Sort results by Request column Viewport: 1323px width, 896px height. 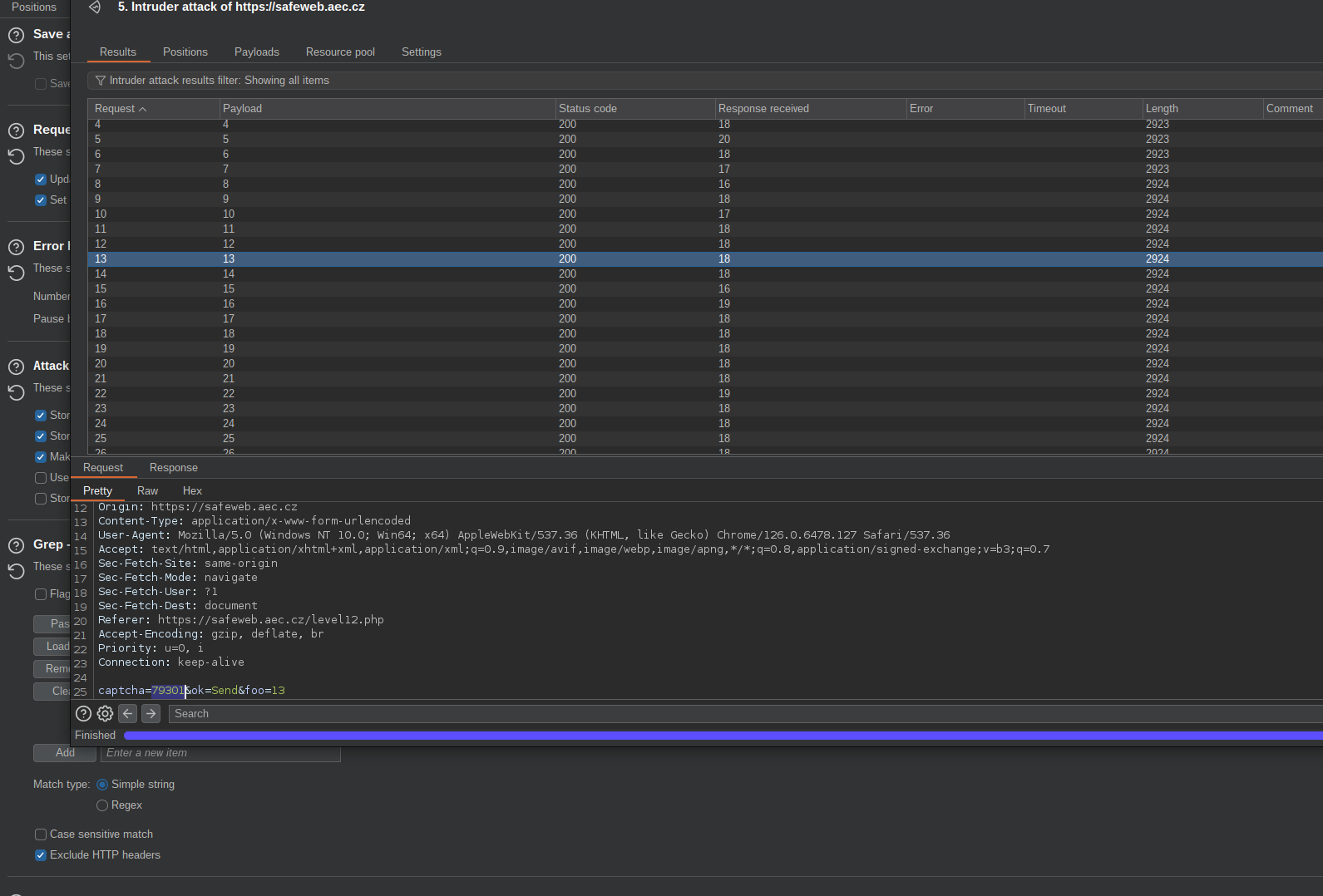(x=154, y=109)
